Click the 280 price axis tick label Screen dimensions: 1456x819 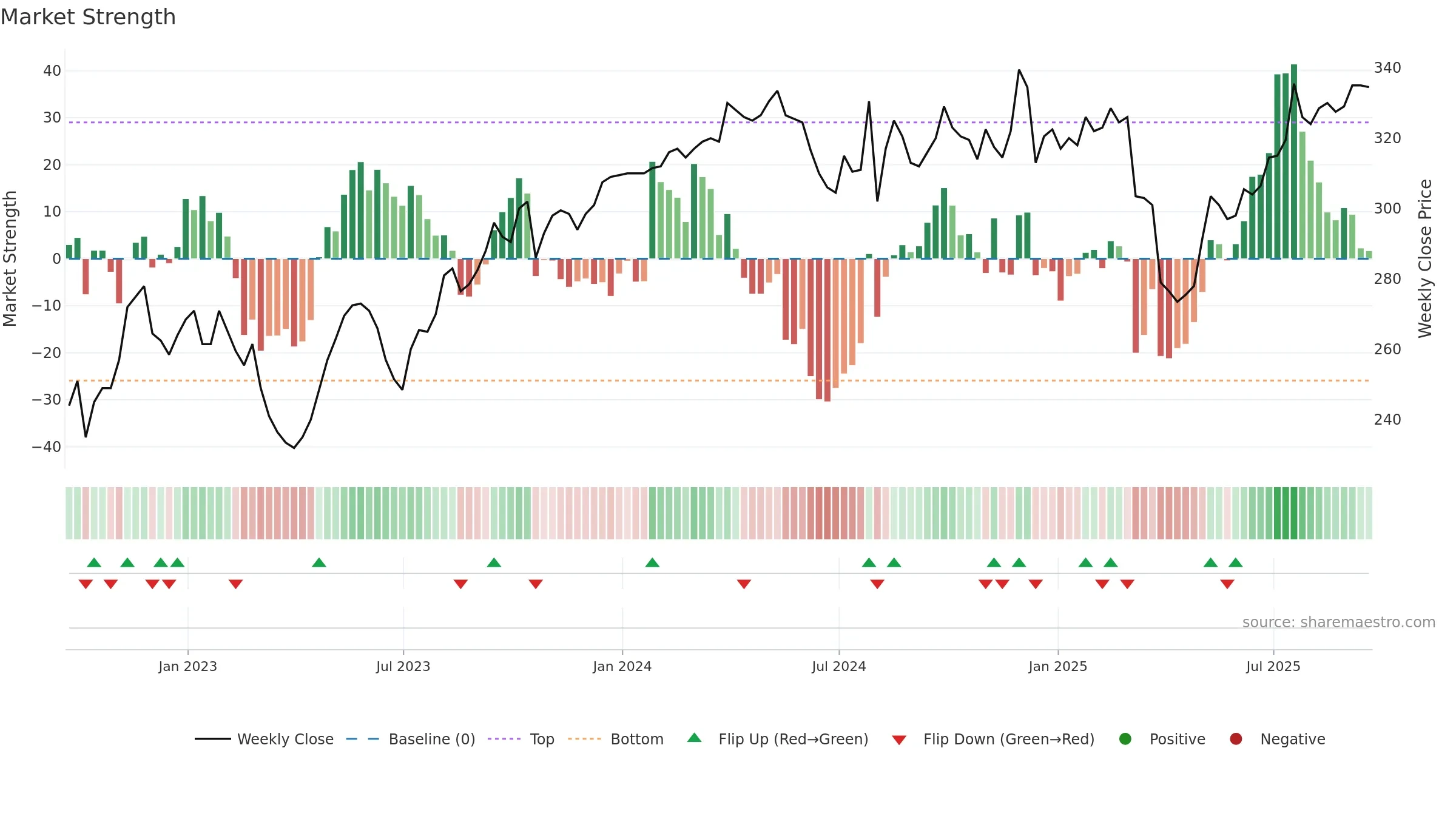click(x=1387, y=278)
